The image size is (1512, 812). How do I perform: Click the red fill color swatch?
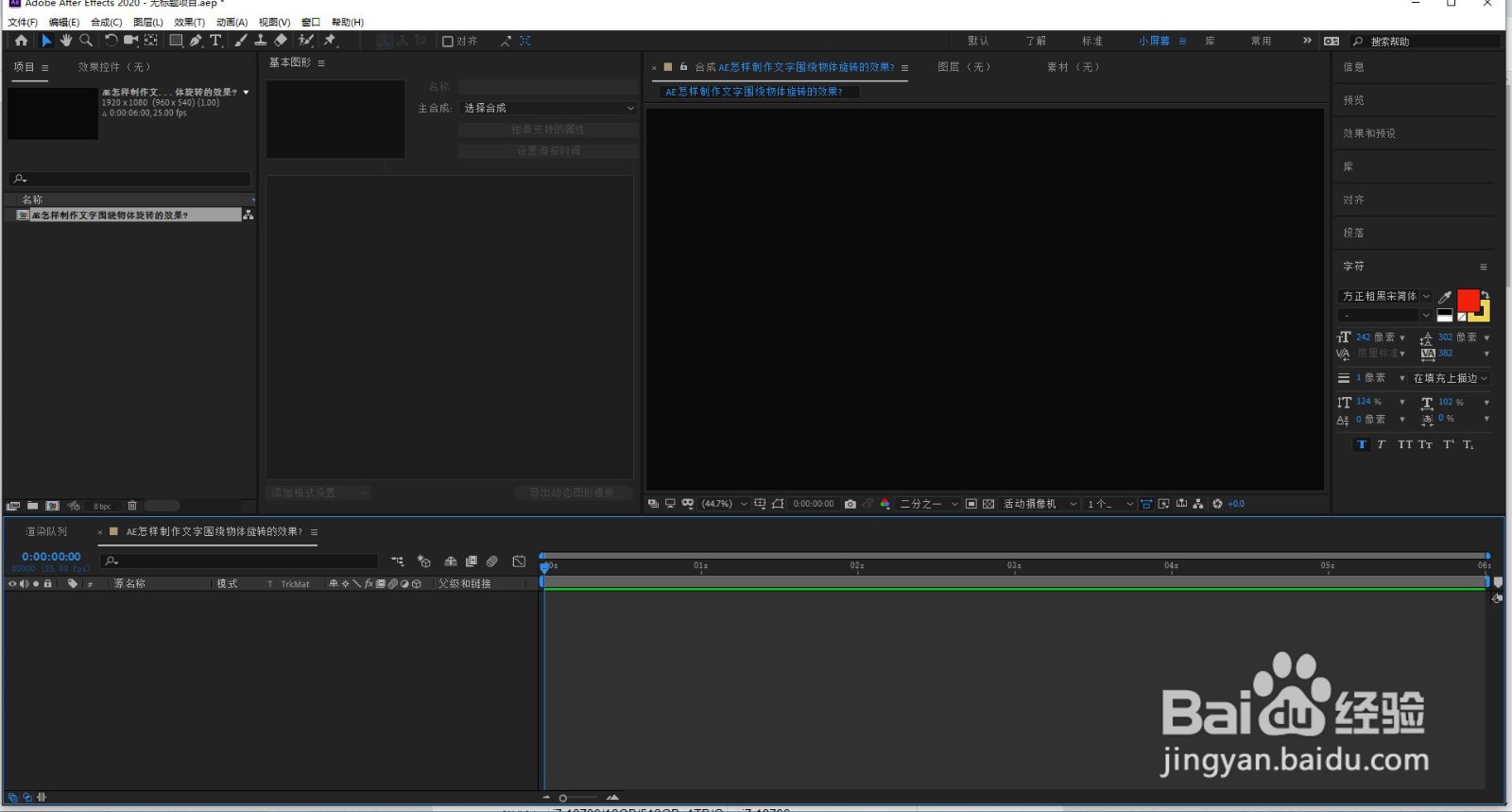1468,300
